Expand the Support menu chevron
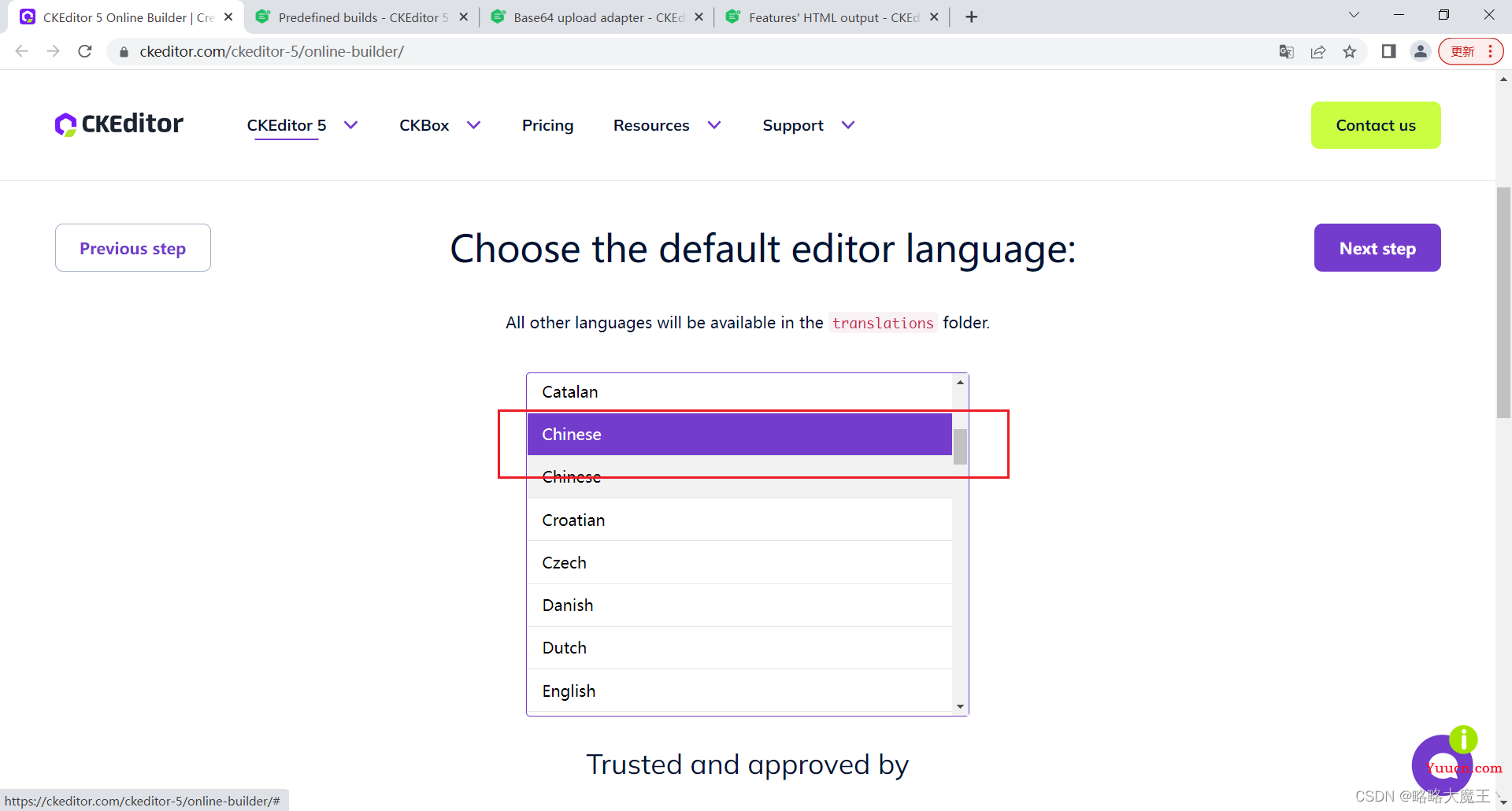The width and height of the screenshot is (1512, 811). (848, 124)
